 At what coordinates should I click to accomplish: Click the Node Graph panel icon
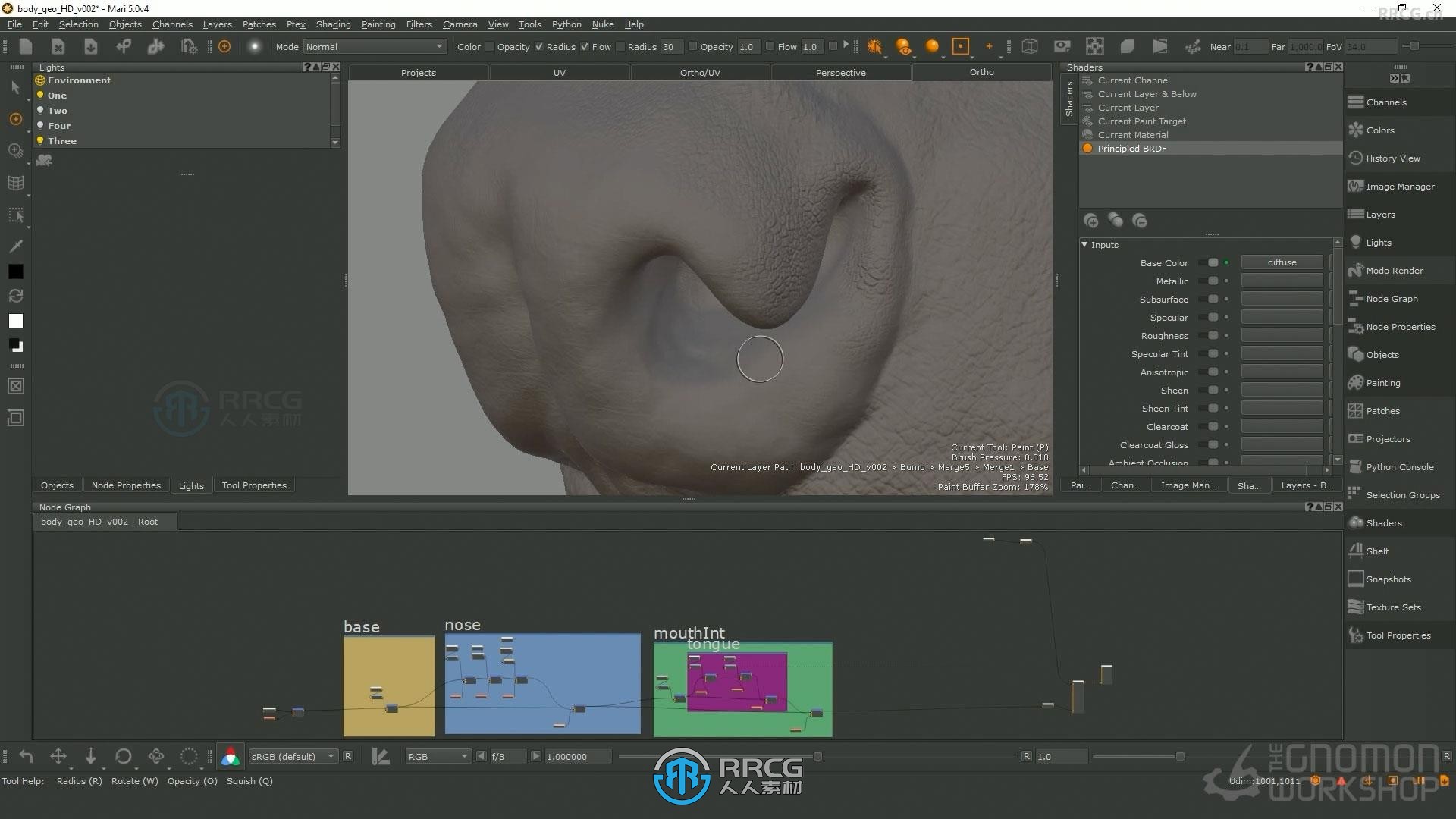click(1357, 297)
